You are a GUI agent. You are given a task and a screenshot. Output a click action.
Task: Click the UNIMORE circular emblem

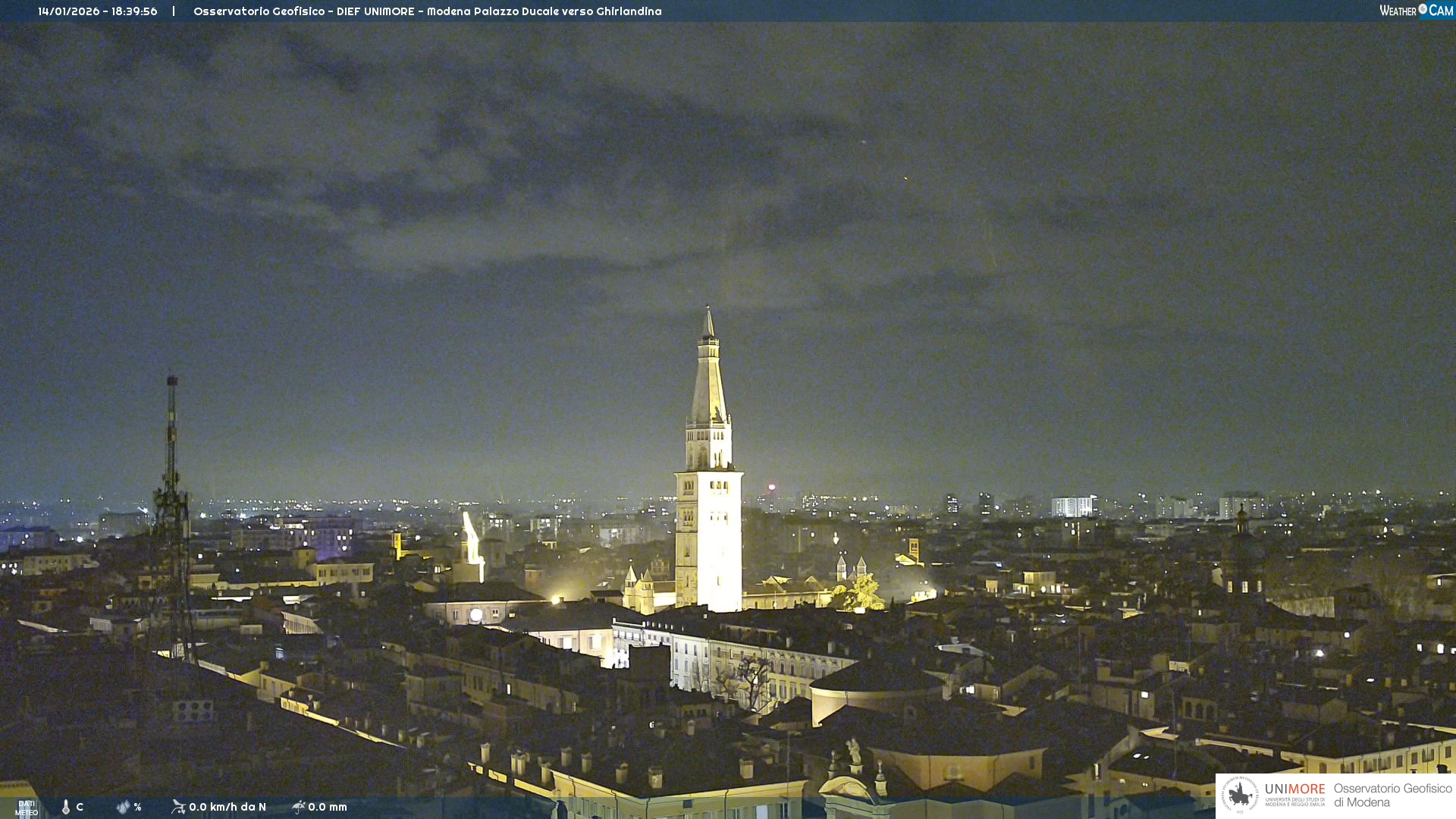1240,795
